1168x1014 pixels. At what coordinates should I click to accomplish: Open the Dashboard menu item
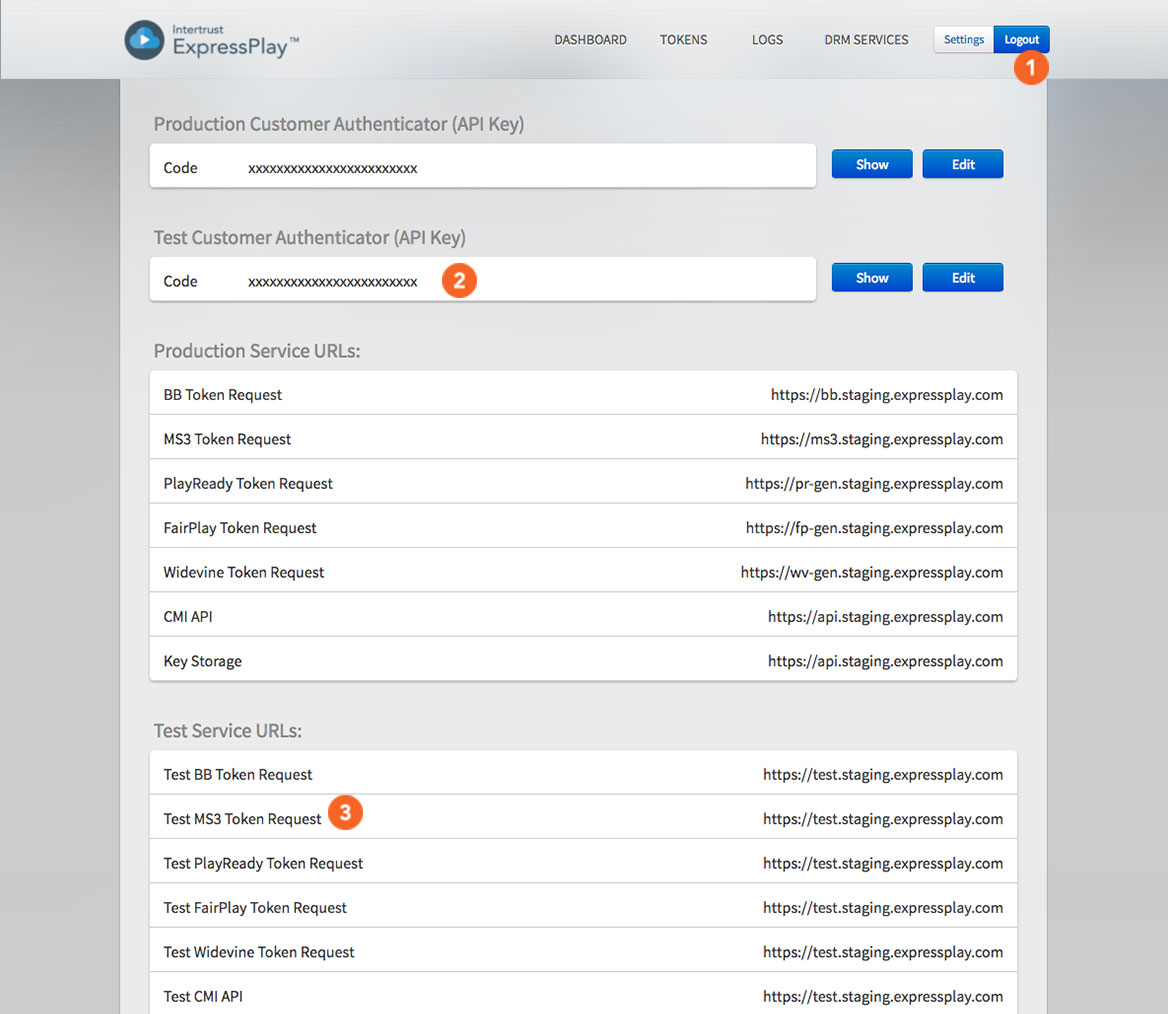(590, 39)
